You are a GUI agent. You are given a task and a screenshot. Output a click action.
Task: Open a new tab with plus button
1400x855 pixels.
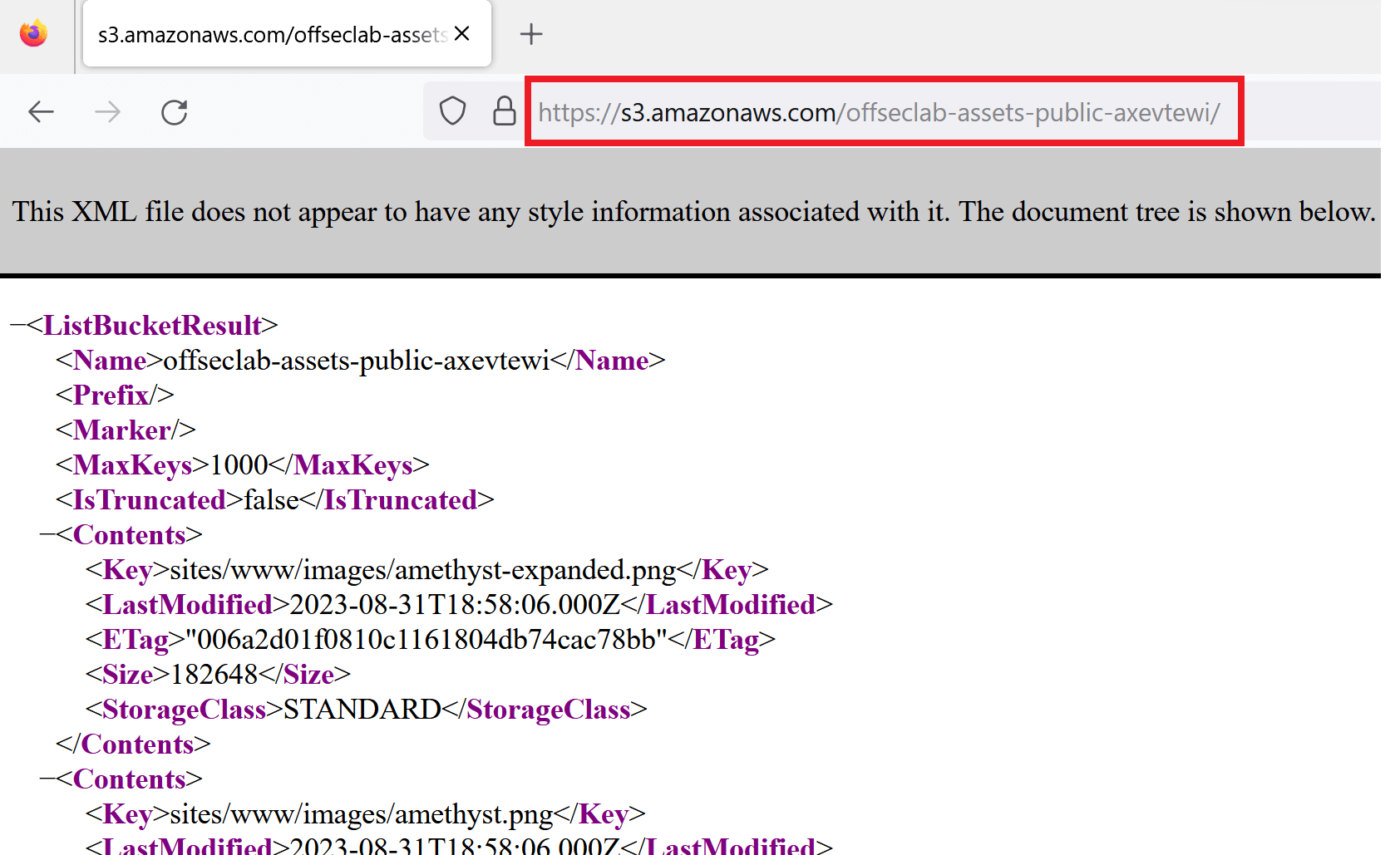[530, 34]
